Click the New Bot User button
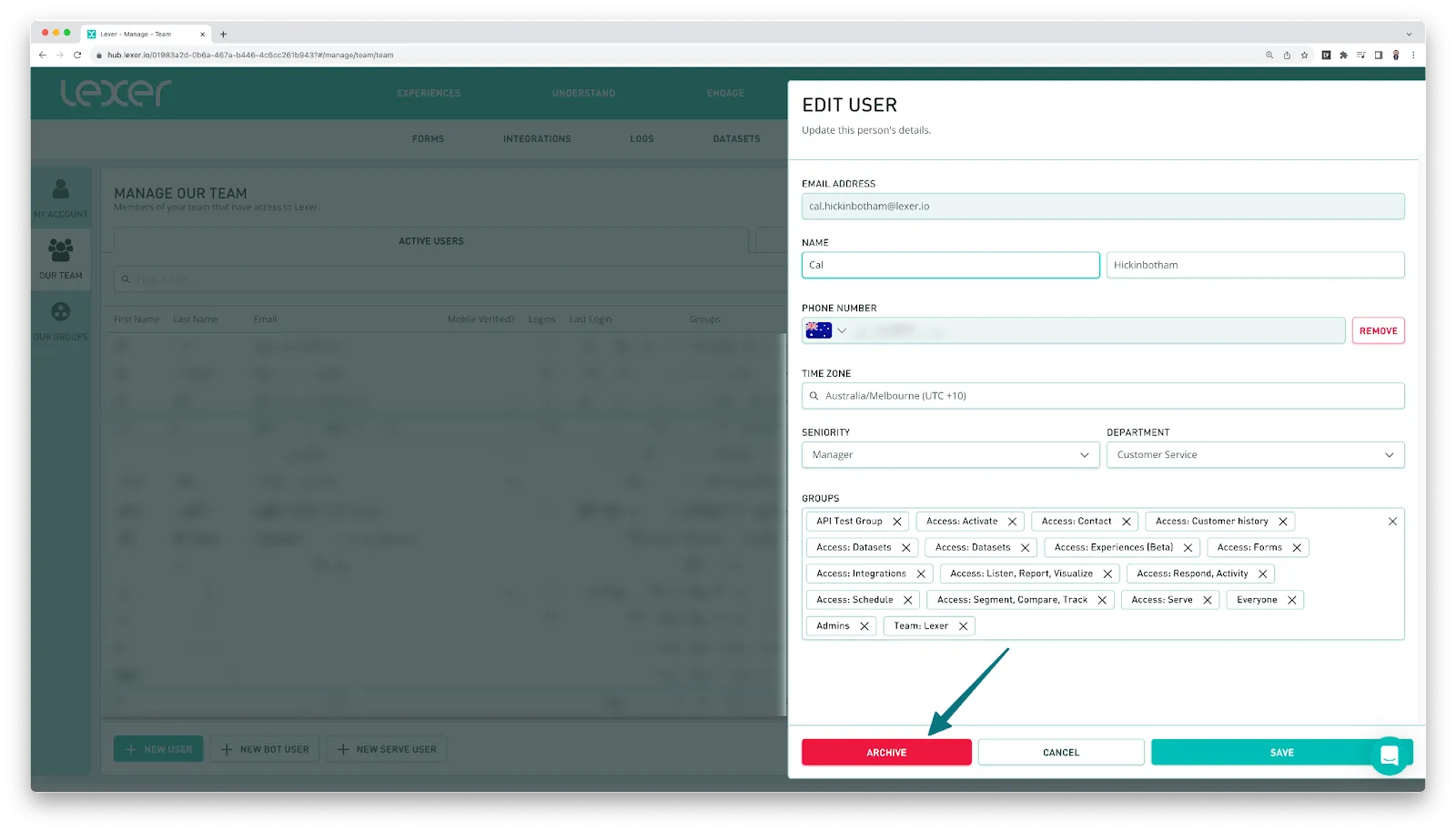Image resolution: width=1456 pixels, height=832 pixels. point(265,749)
